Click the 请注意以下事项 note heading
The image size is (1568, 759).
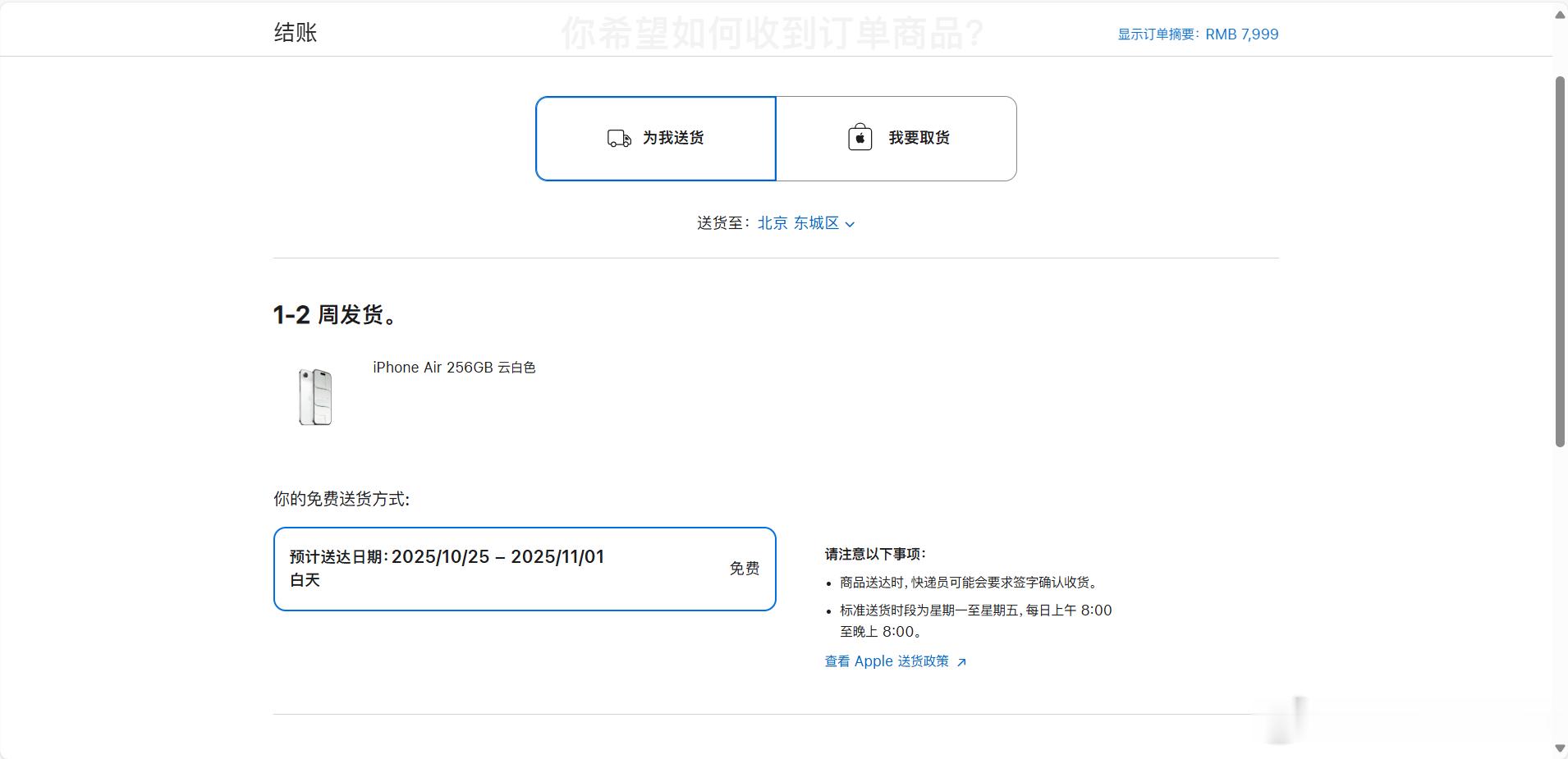pos(875,555)
